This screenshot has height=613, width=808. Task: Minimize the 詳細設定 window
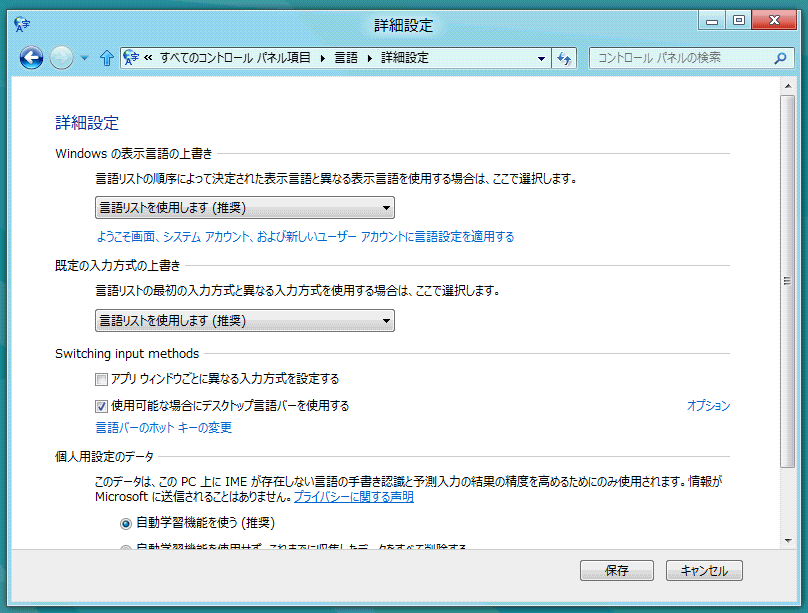point(712,21)
